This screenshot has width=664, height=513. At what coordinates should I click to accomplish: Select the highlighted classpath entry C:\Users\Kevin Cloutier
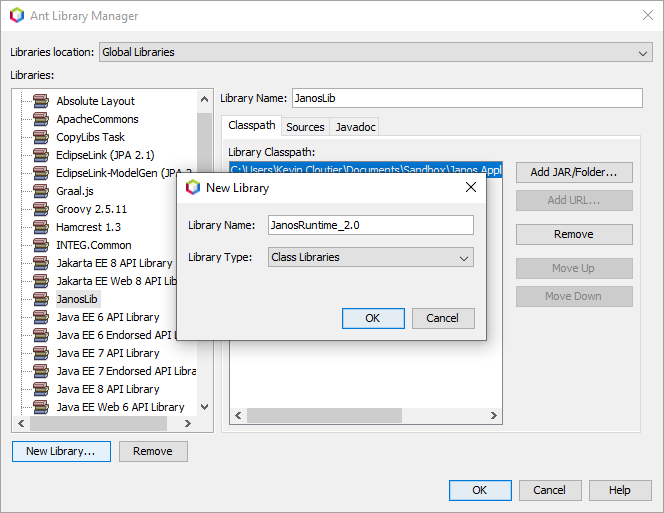click(366, 169)
